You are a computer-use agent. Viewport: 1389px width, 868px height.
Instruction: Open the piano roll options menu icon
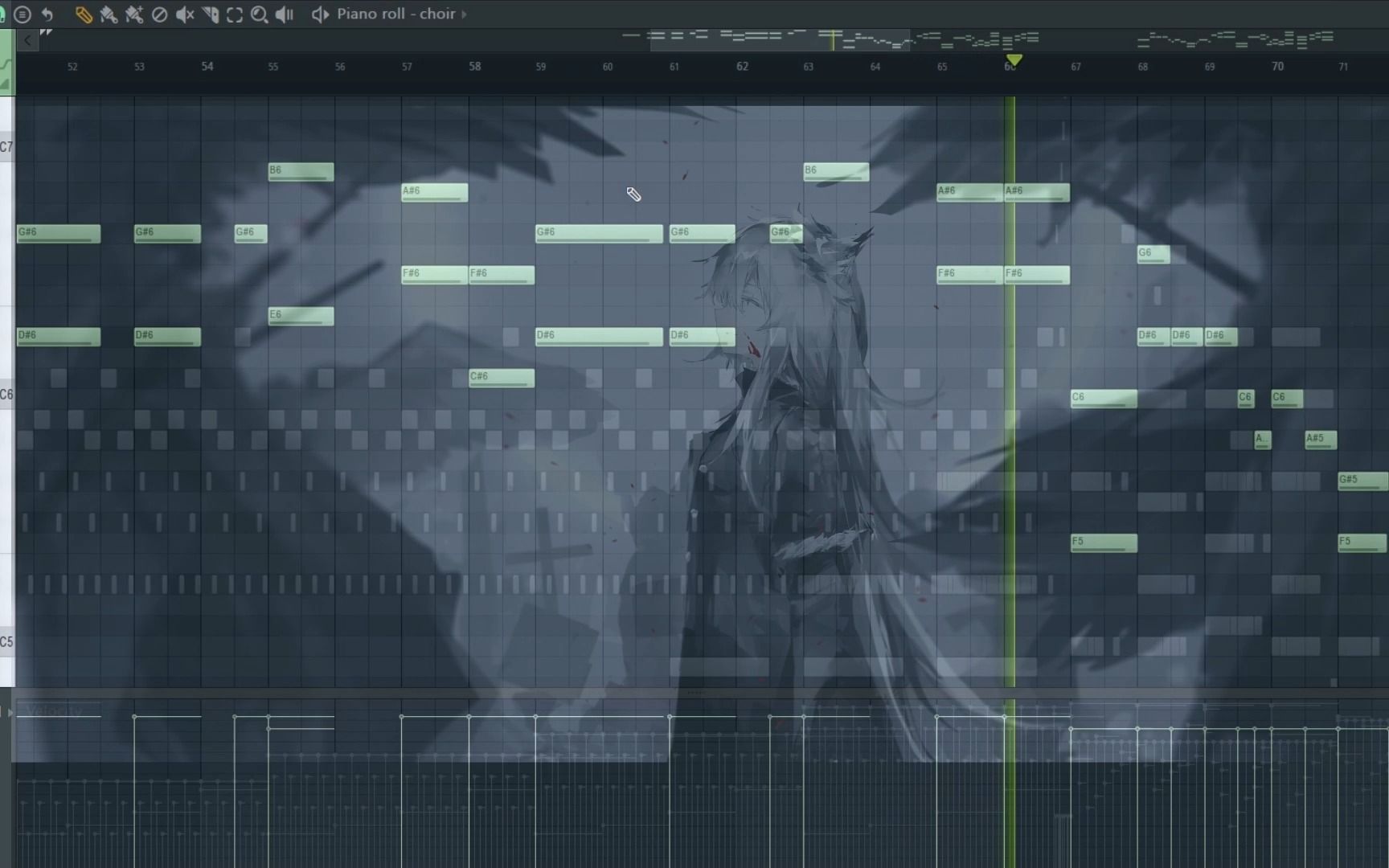pos(23,14)
